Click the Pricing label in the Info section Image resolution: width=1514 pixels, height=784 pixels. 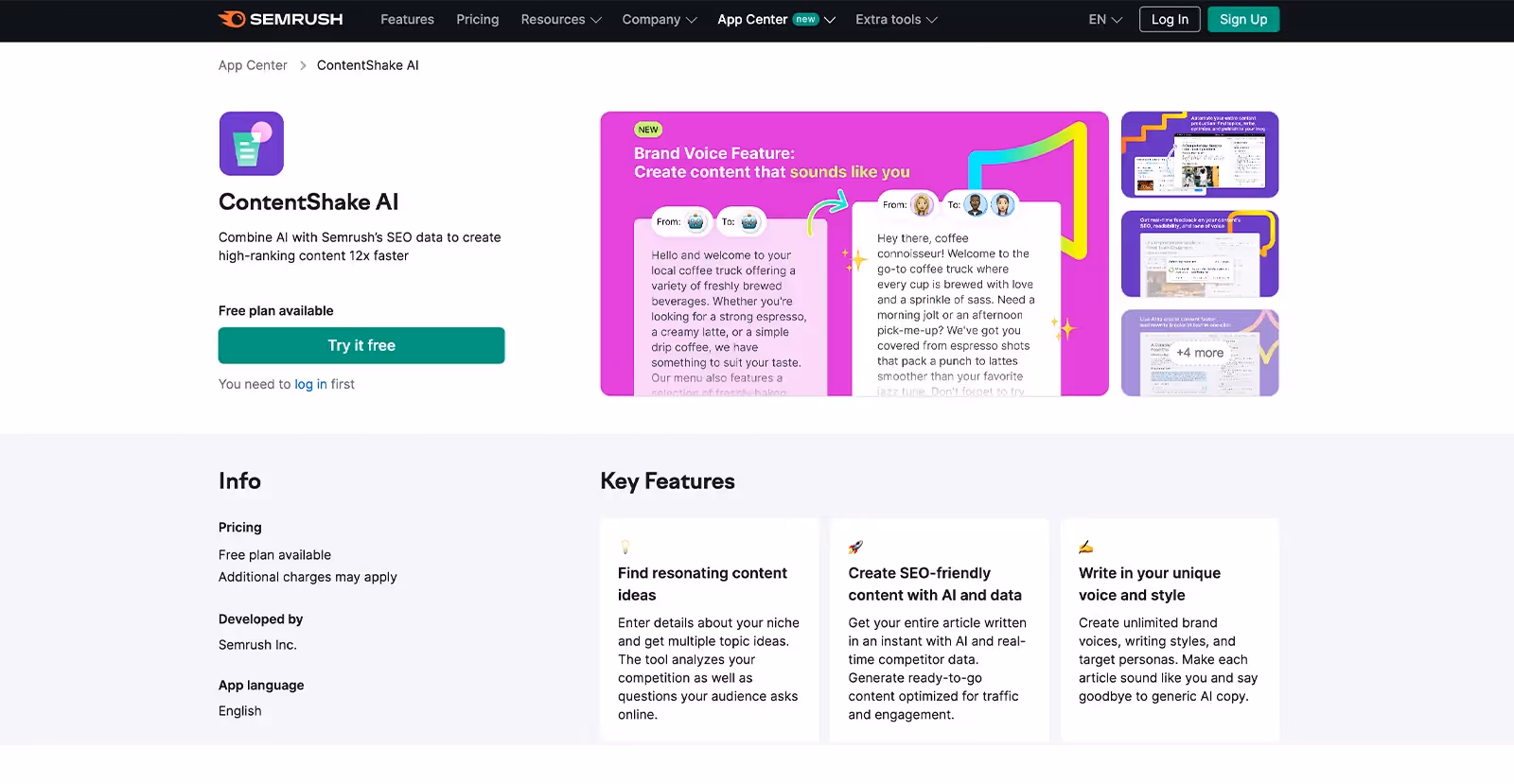pyautogui.click(x=239, y=528)
